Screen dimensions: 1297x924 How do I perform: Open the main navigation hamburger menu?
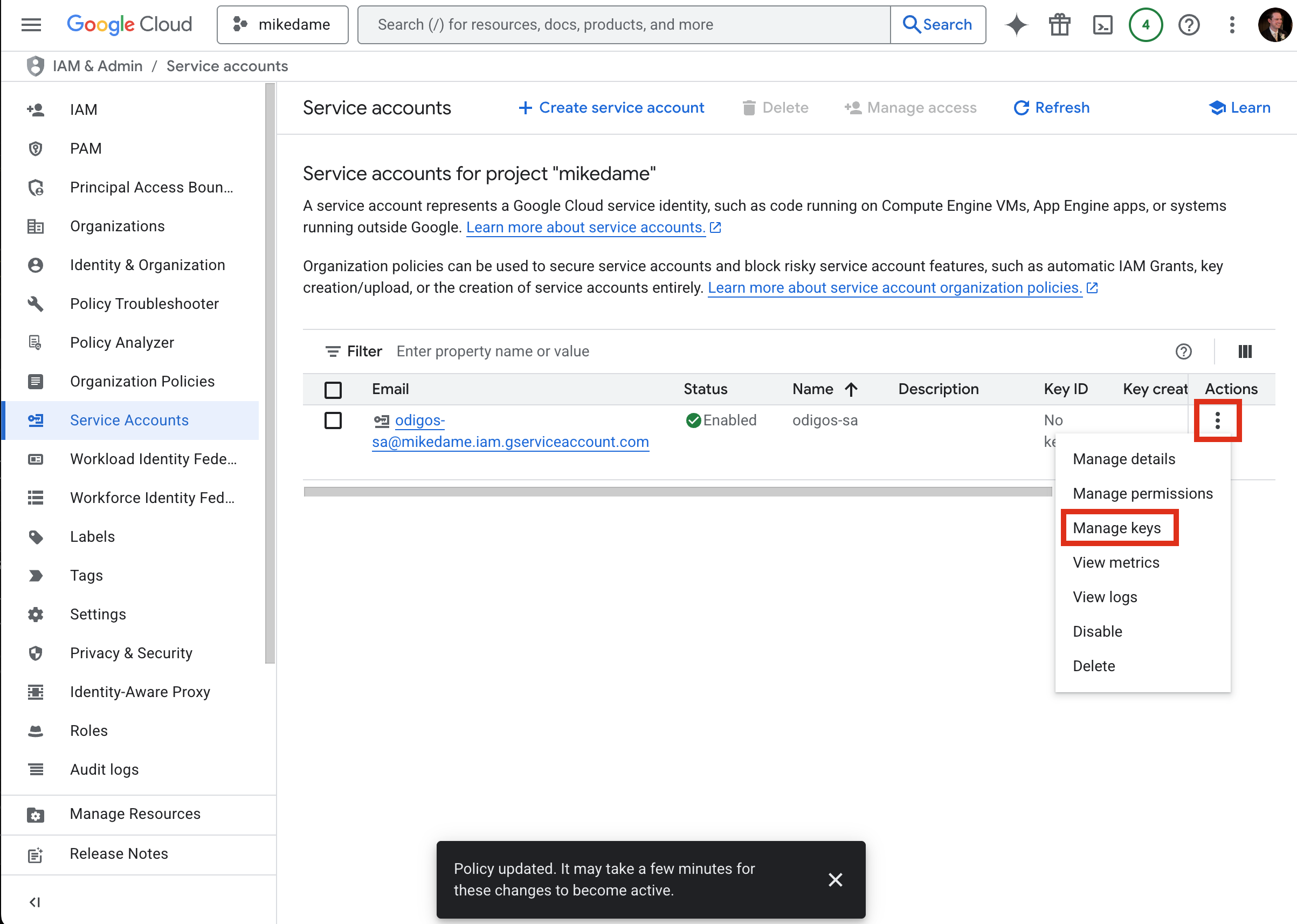[31, 24]
